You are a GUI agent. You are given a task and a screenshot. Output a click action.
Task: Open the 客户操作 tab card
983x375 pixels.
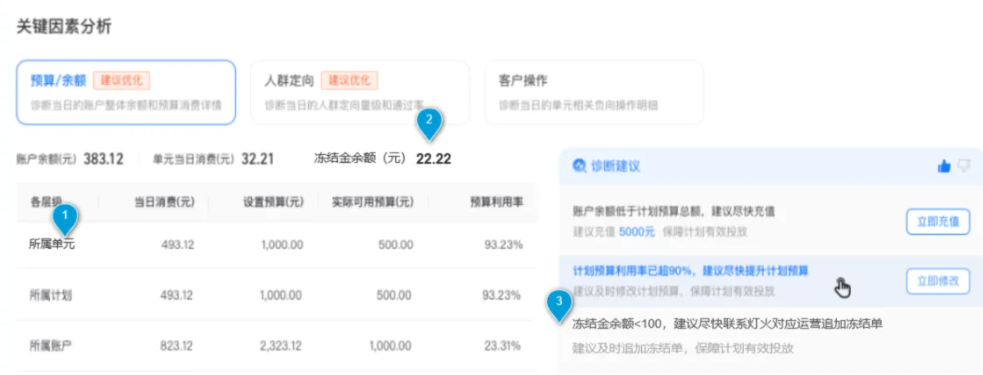(594, 93)
